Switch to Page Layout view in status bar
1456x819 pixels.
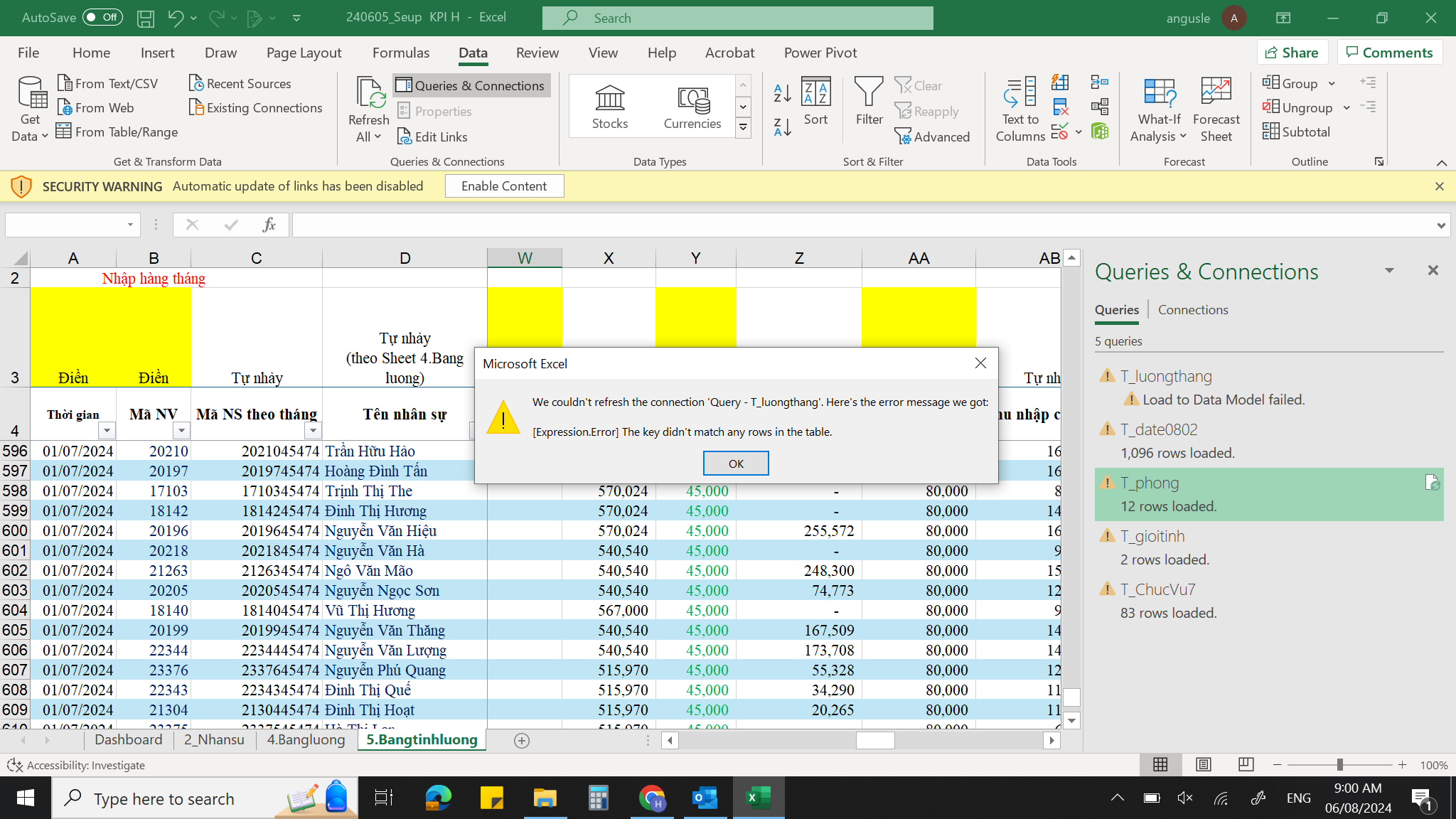[x=1204, y=764]
